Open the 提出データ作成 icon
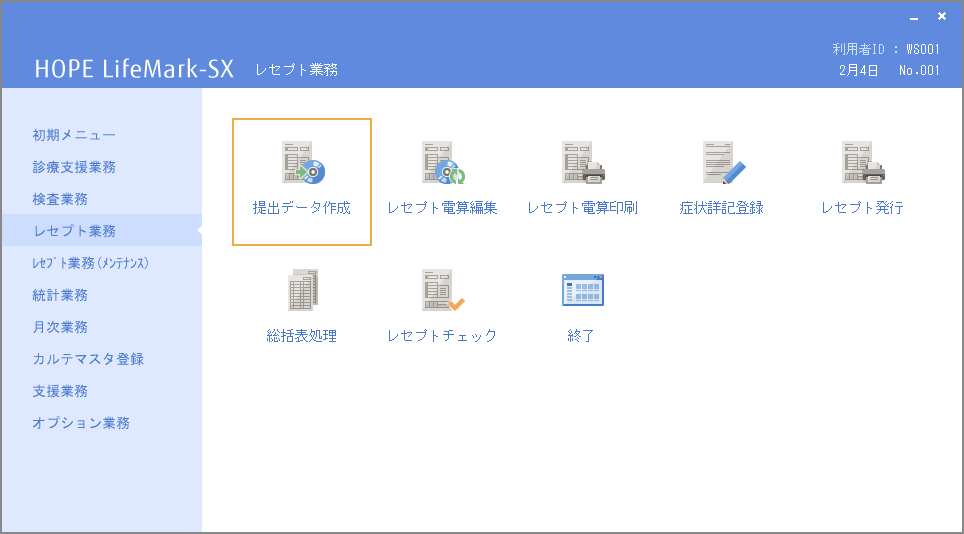 (x=303, y=162)
